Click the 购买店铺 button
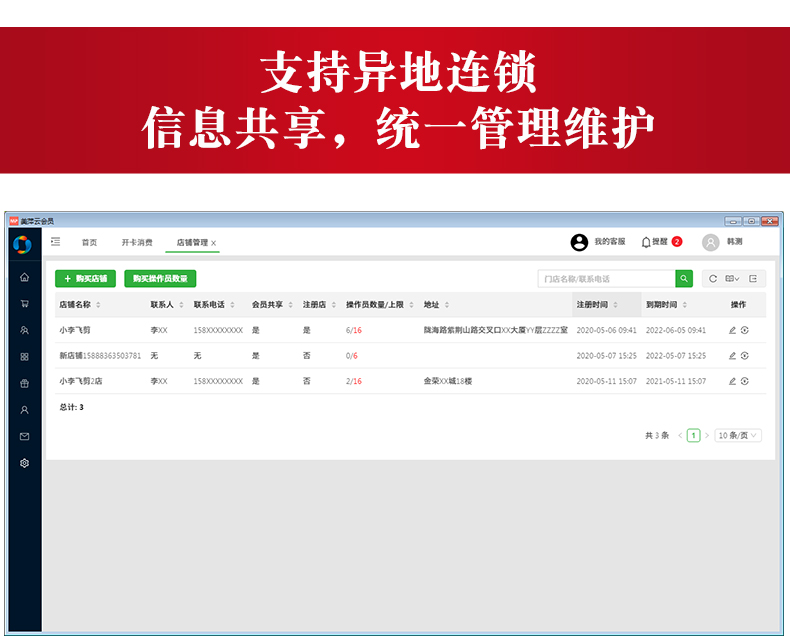This screenshot has height=636, width=790. [85, 279]
